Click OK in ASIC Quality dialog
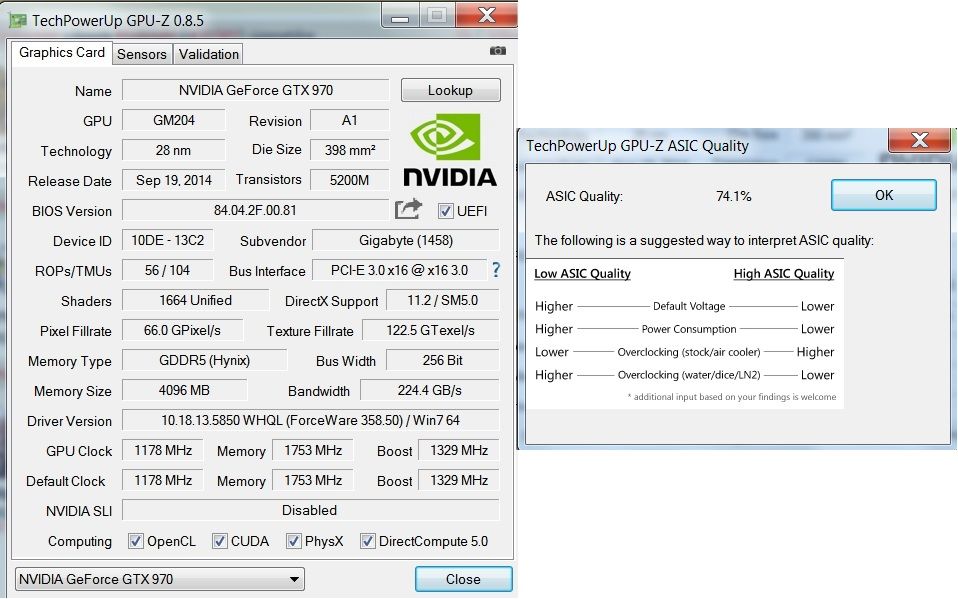The height and width of the screenshot is (599, 958). [x=883, y=195]
